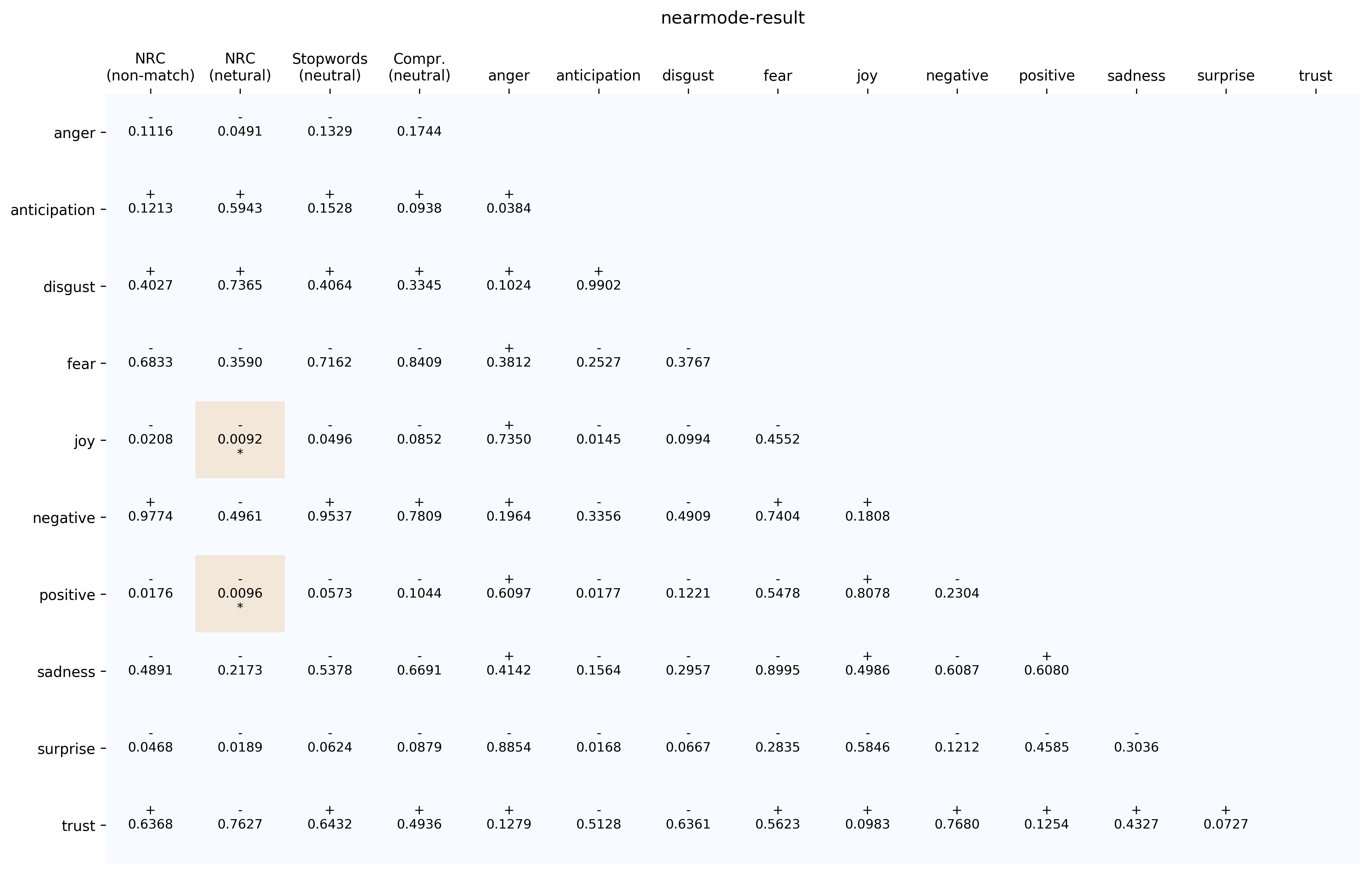
Task: Select the 0.1744 value in anger row
Action: pyautogui.click(x=419, y=131)
